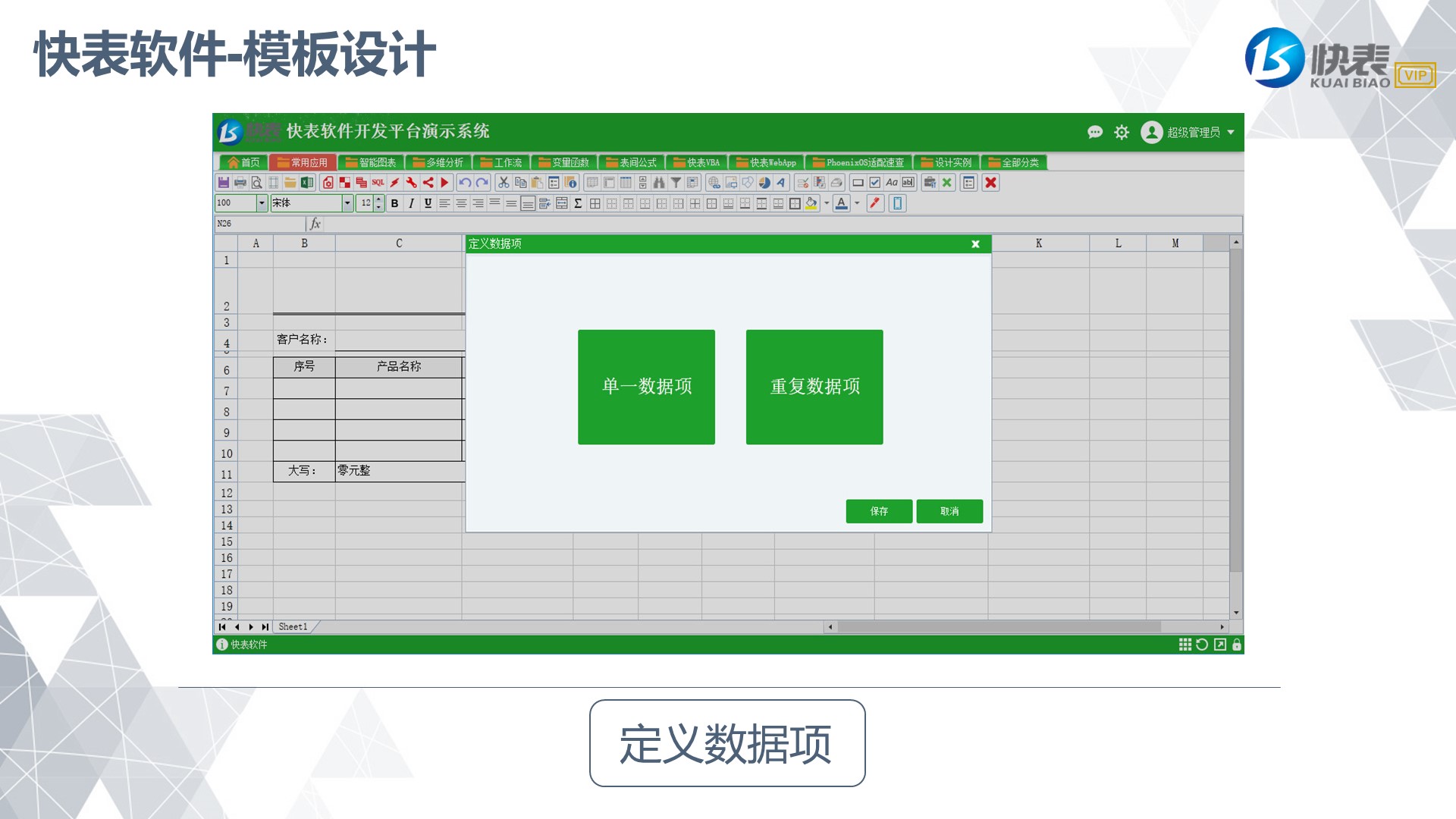1456x819 pixels.
Task: Open the zoom 100 dropdown arrow
Action: tap(262, 203)
